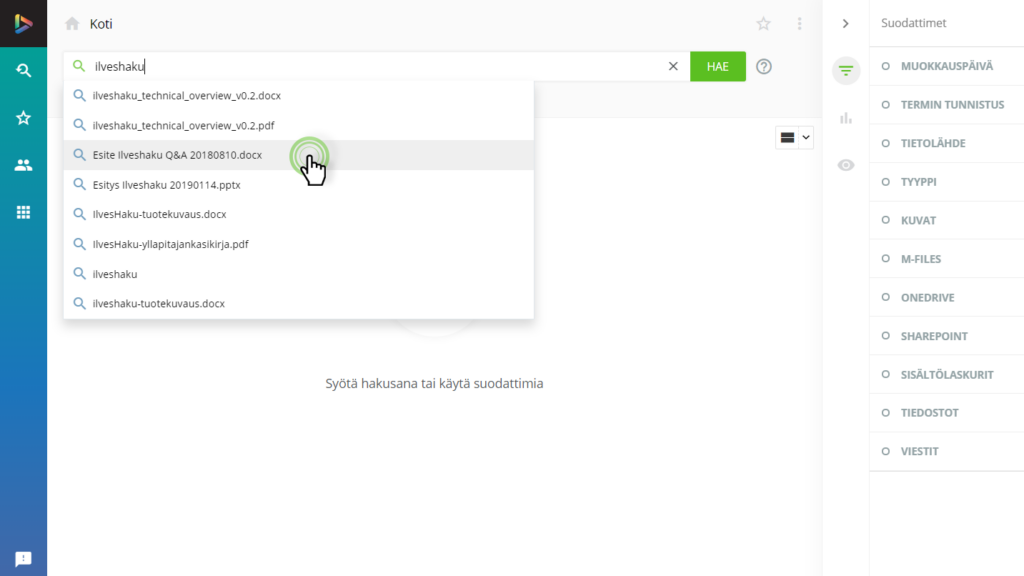
Task: Expand the TIEDOSTOT filter
Action: [946, 413]
